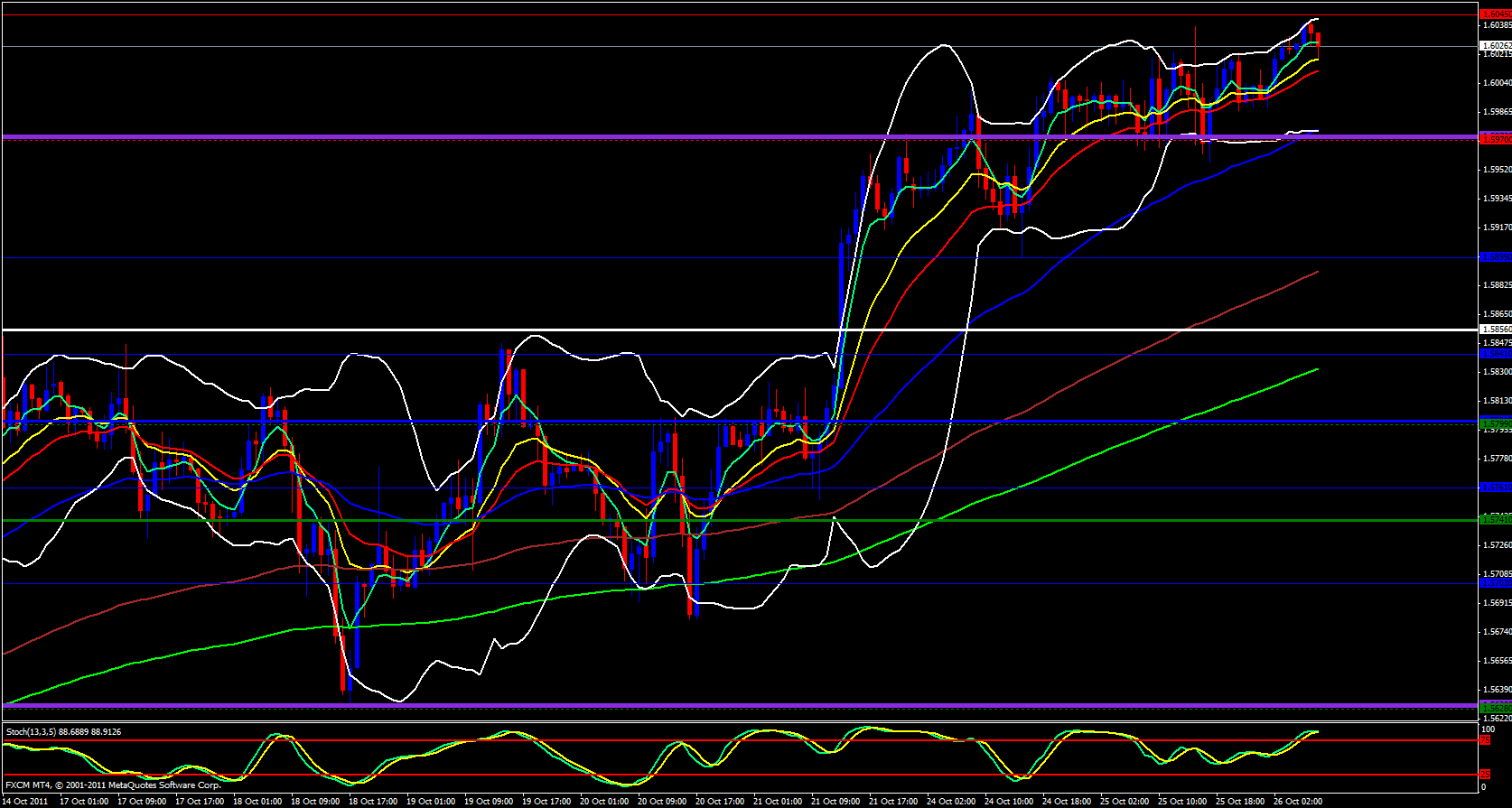The width and height of the screenshot is (1512, 808).
Task: Click the 19 Oct 17:00 time label
Action: (x=547, y=801)
